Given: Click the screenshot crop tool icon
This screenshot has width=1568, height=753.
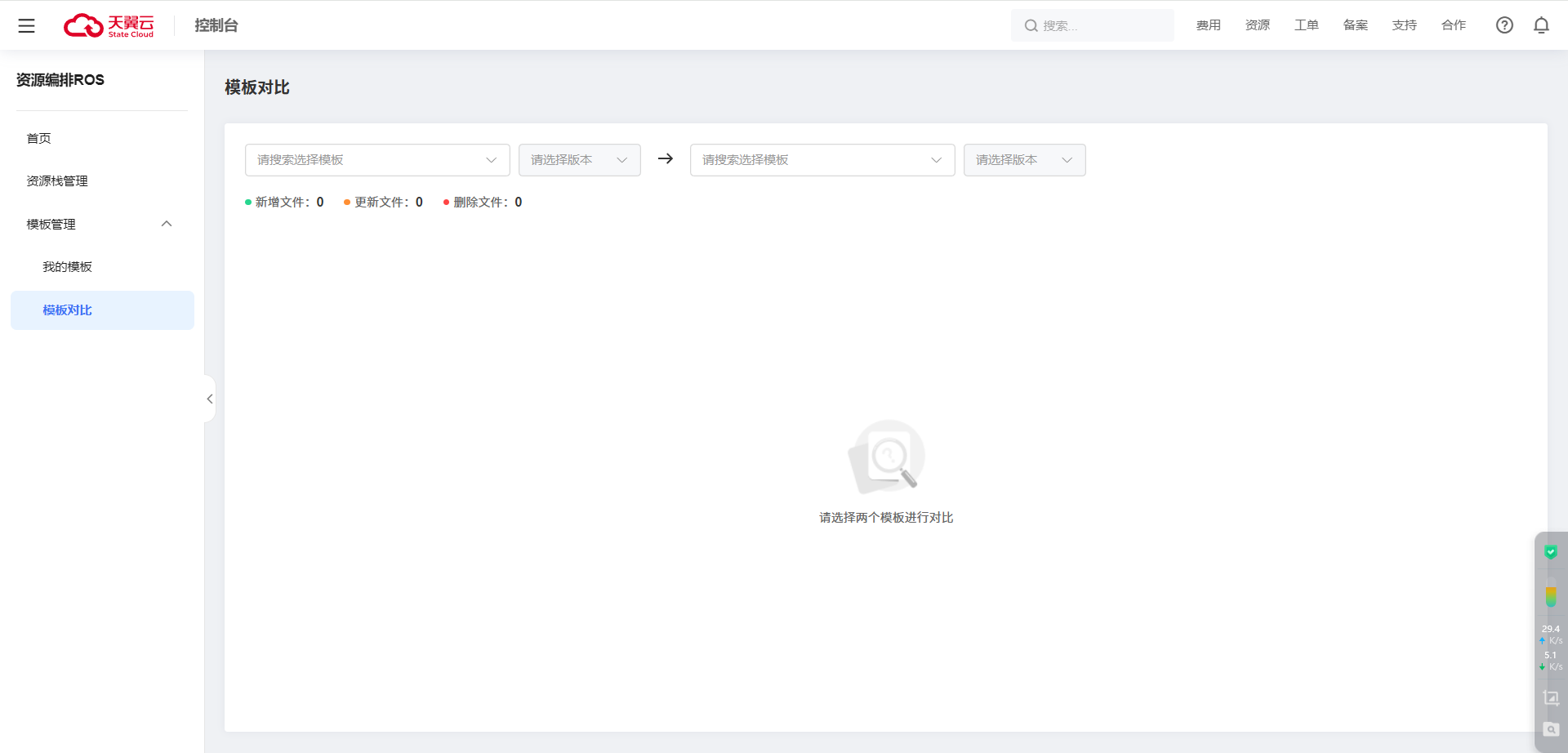Looking at the screenshot, I should coord(1551,698).
